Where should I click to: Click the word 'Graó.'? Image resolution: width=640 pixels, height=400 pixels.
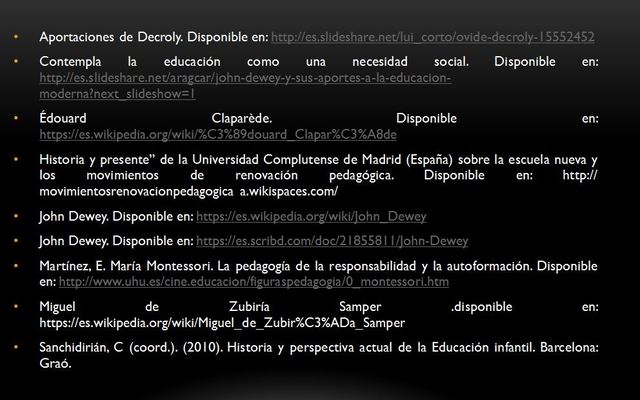point(56,364)
